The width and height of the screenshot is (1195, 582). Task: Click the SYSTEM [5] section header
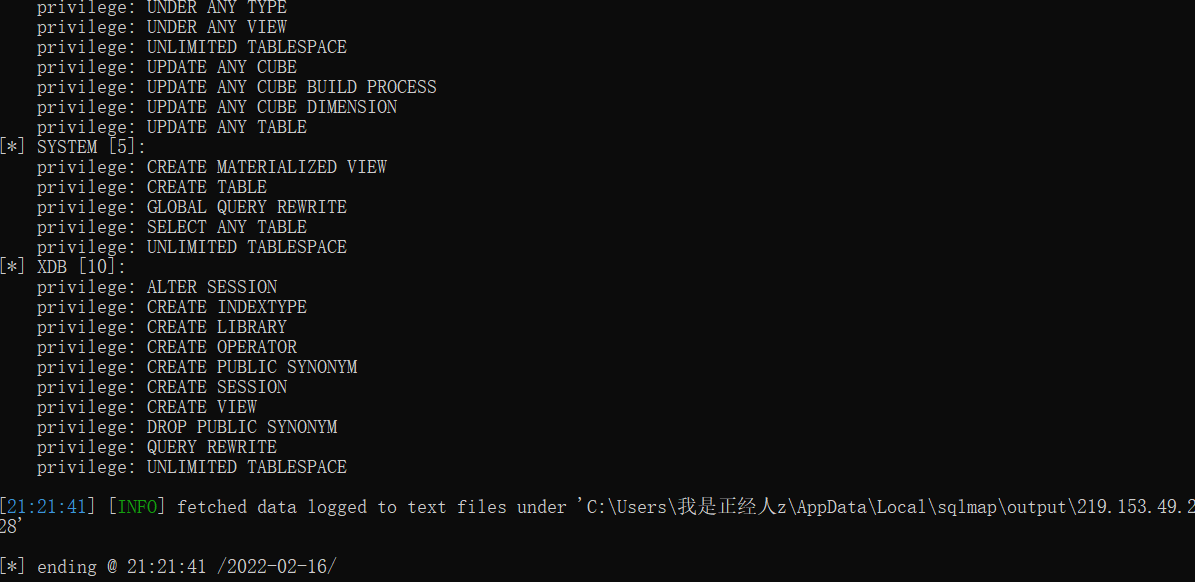click(x=90, y=147)
